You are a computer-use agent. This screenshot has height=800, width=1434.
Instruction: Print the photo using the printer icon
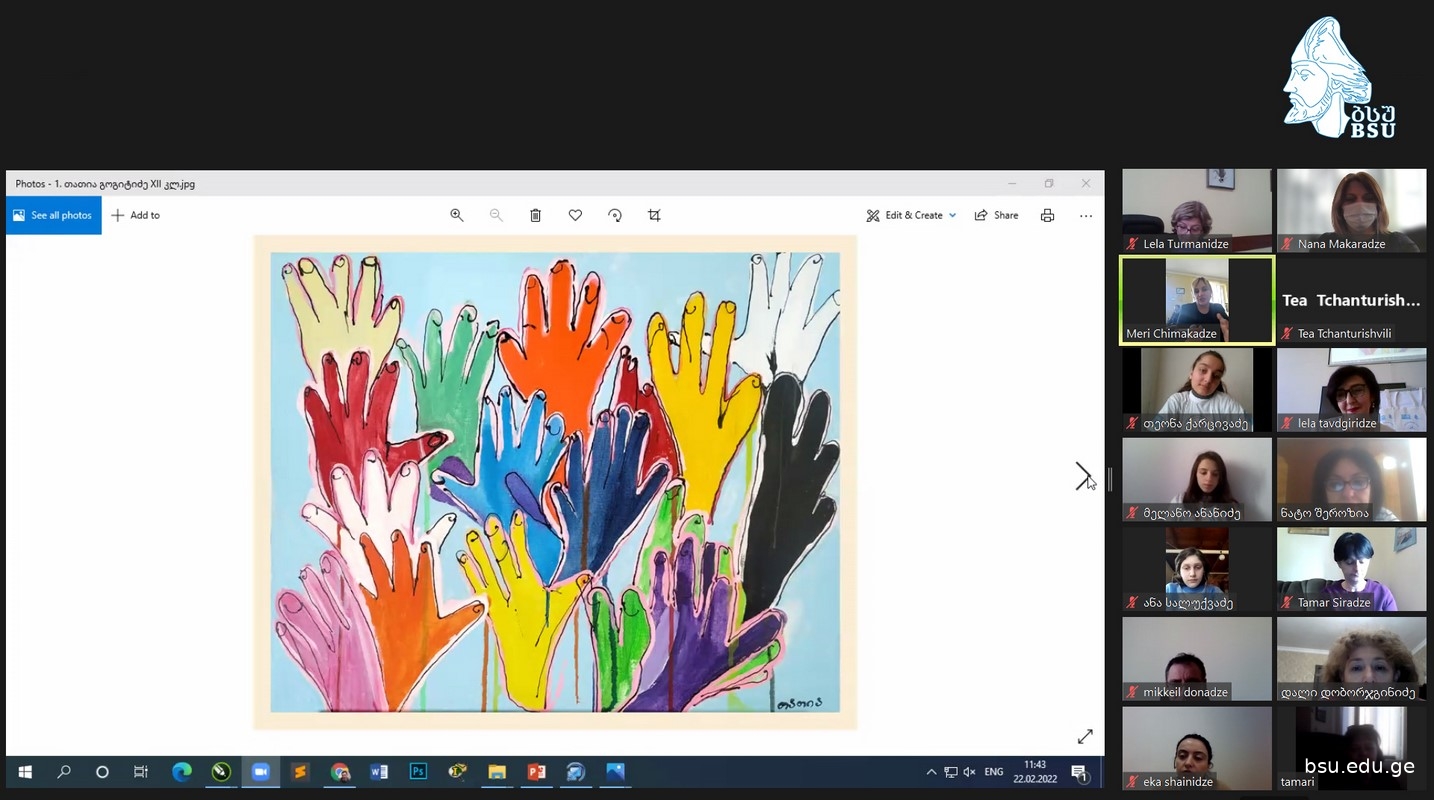pyautogui.click(x=1047, y=215)
